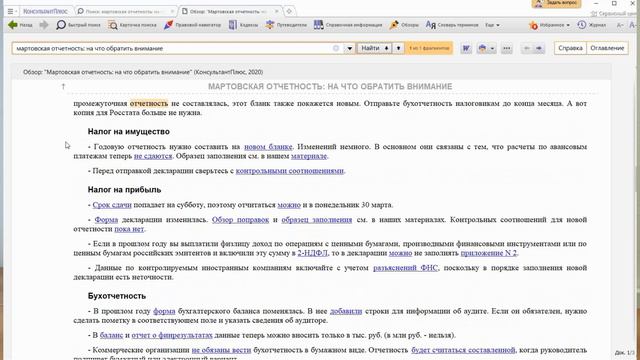Decrease font size with A- button
Screen dimensions: 640x360
620,25
